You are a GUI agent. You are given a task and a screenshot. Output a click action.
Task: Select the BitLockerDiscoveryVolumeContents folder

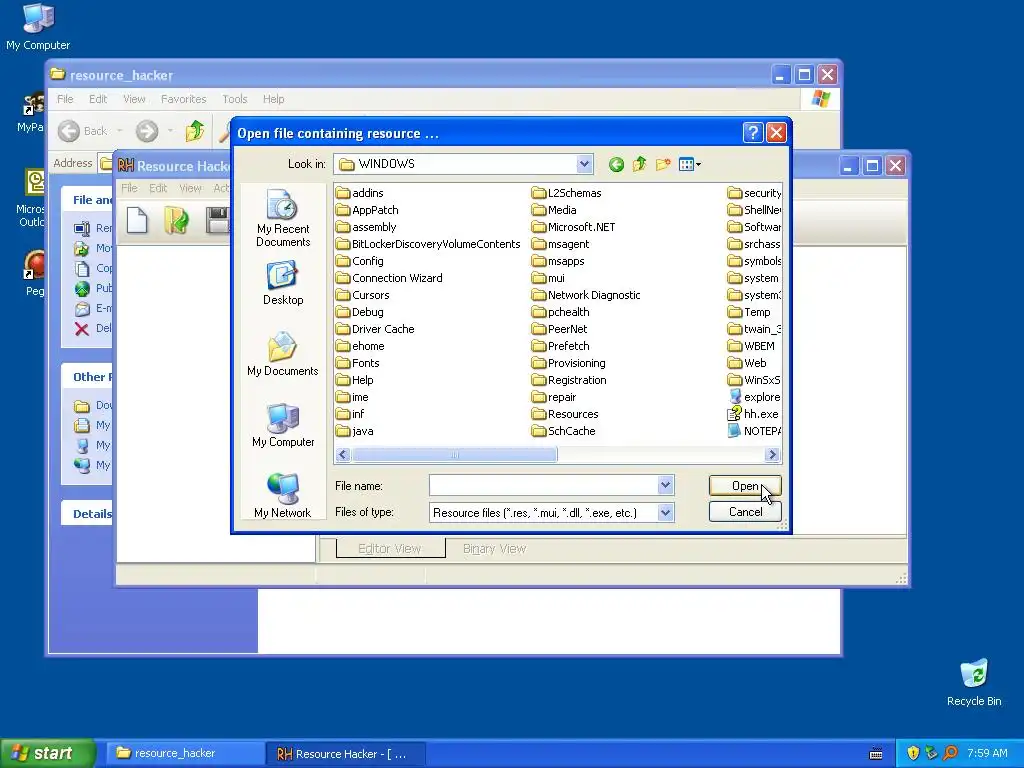428,244
